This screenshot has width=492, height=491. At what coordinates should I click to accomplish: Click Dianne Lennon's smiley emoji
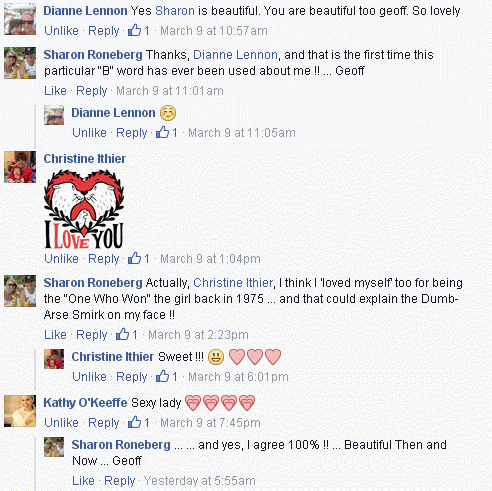point(168,113)
